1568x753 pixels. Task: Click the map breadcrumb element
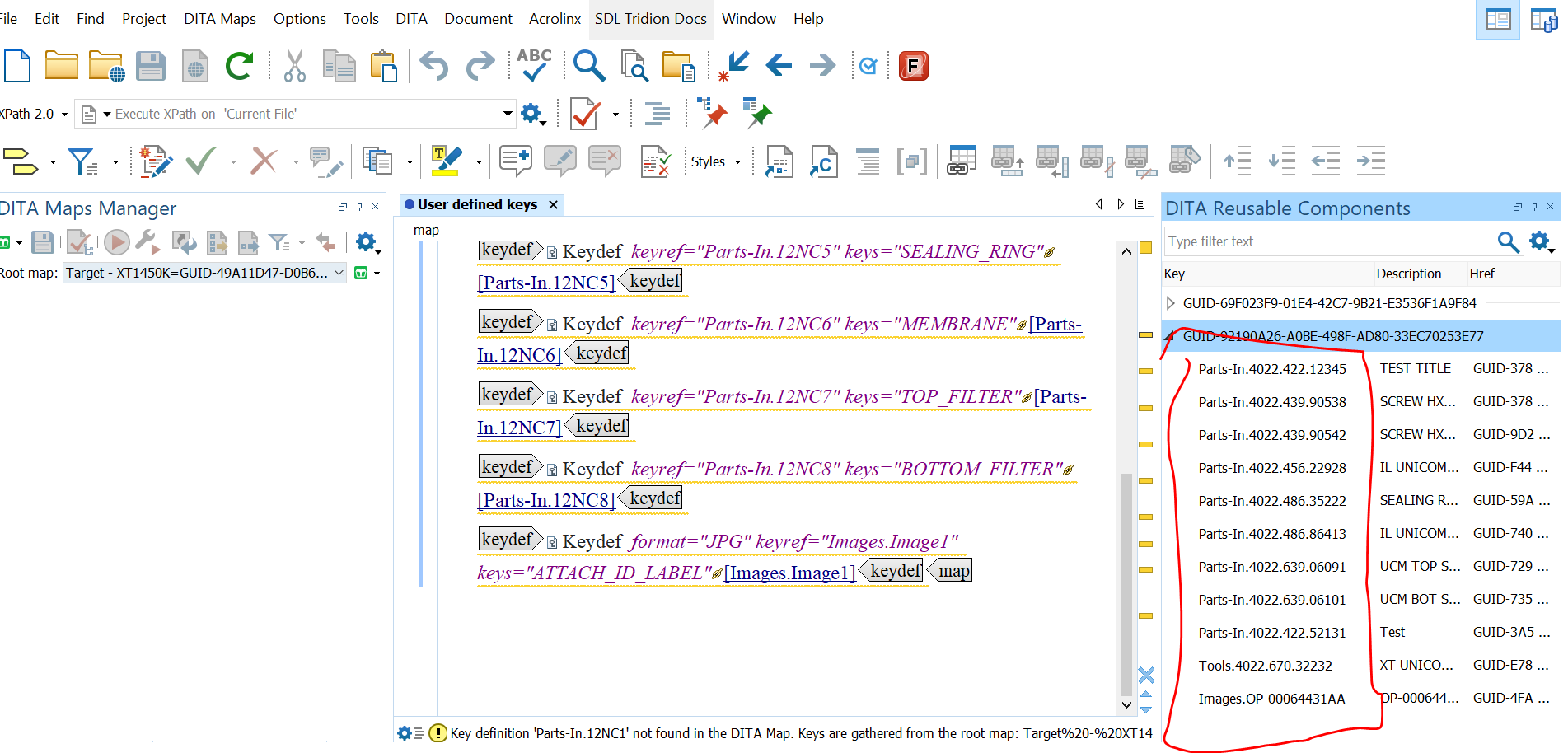tap(426, 230)
